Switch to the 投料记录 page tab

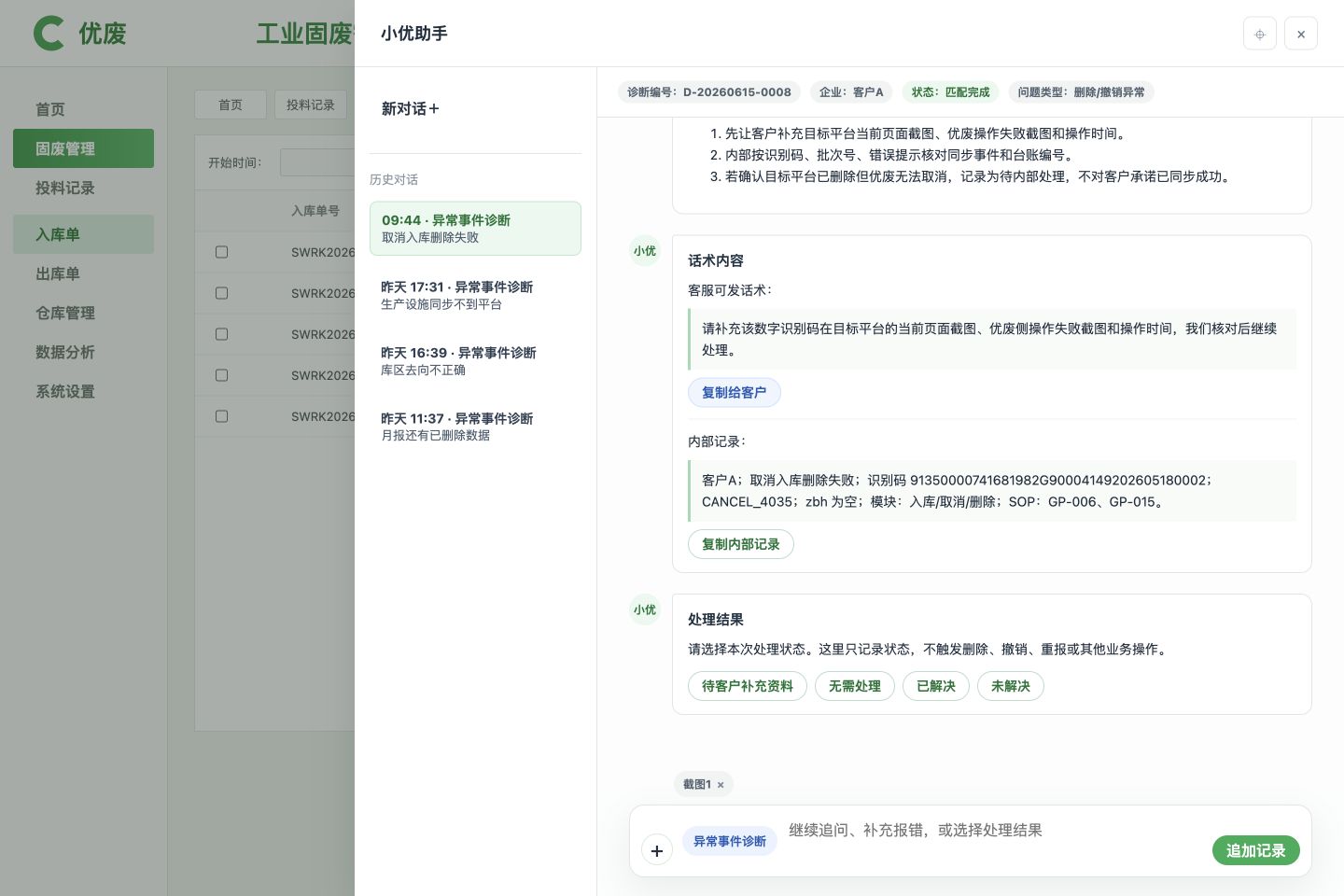click(311, 105)
